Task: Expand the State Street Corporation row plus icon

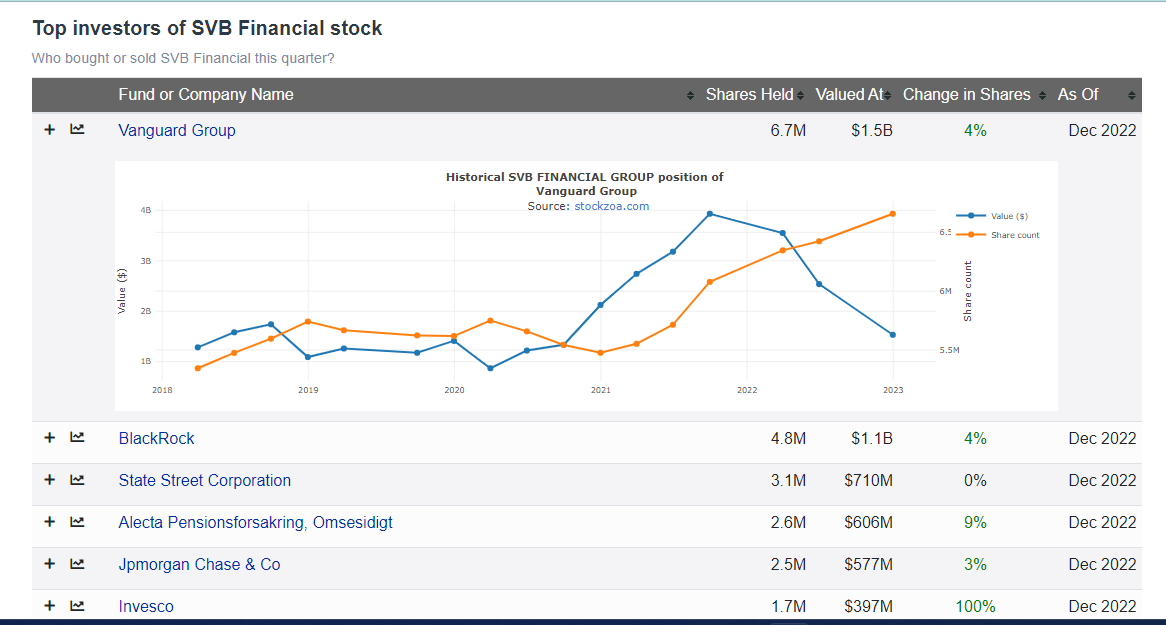Action: 50,480
